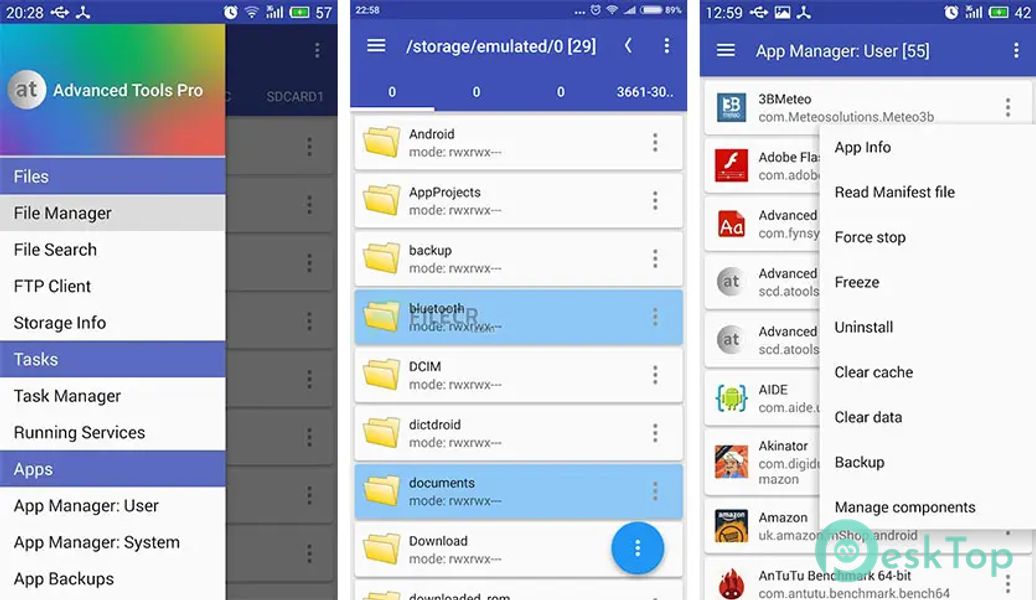Select File Search in the drawer

click(x=56, y=250)
